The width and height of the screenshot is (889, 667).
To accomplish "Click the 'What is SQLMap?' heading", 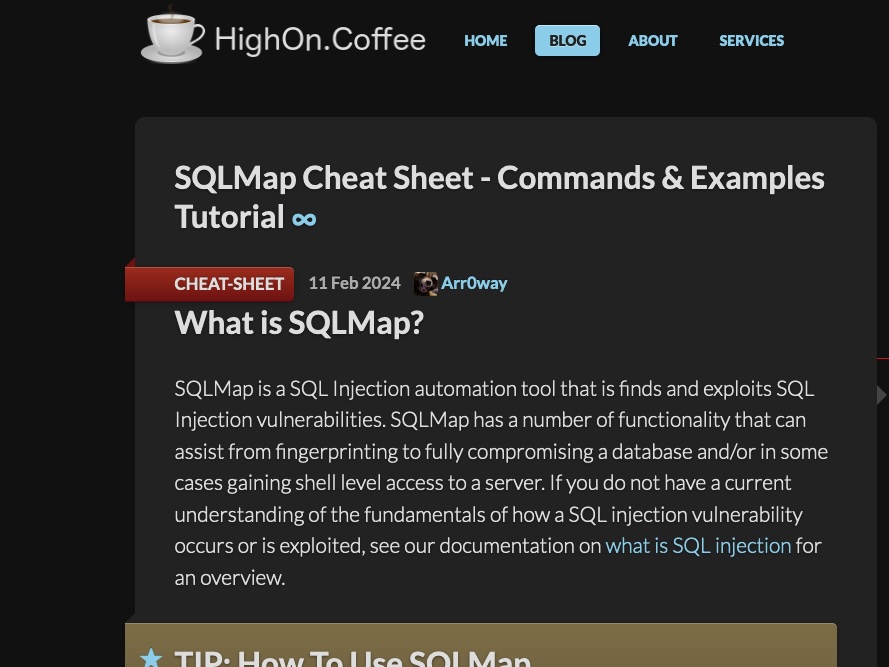I will [x=299, y=323].
